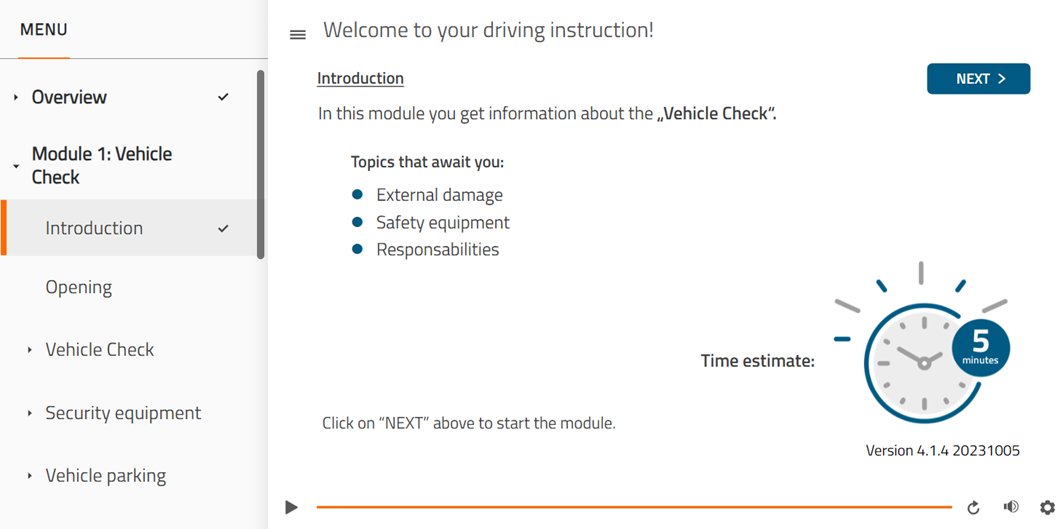Click the Introduction heading link
The image size is (1060, 529).
pos(360,78)
